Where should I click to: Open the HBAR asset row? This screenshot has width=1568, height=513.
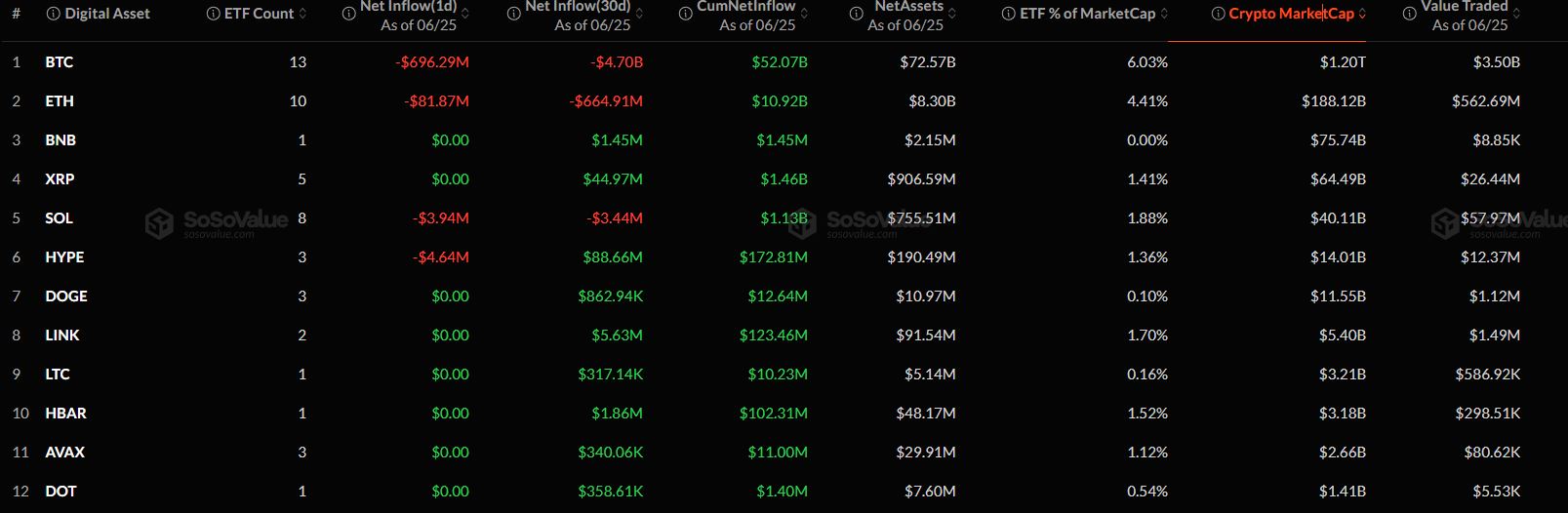[x=784, y=413]
